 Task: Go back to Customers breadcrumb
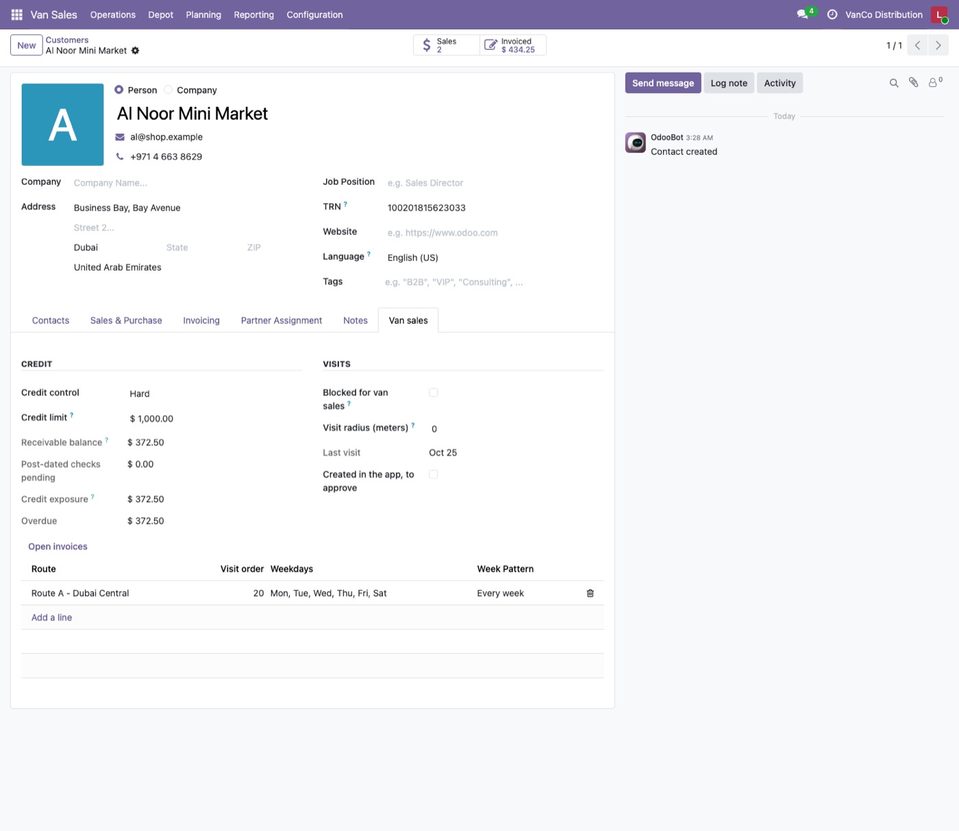point(67,40)
